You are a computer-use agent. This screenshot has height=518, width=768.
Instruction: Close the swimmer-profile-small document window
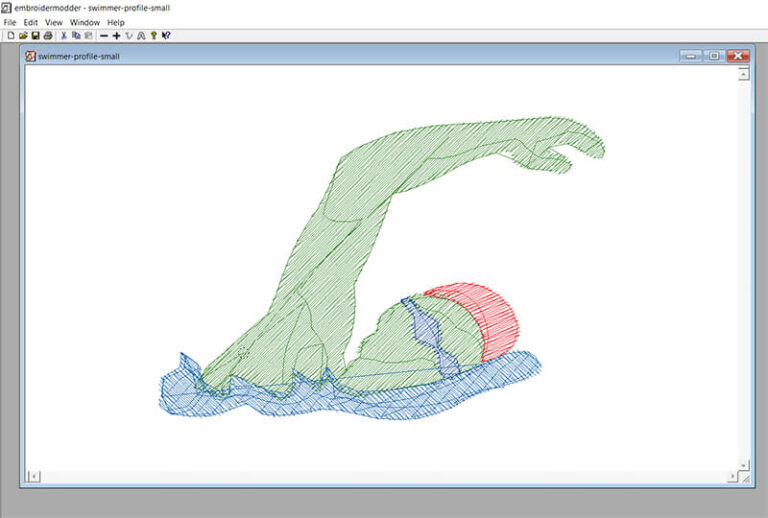pos(738,56)
